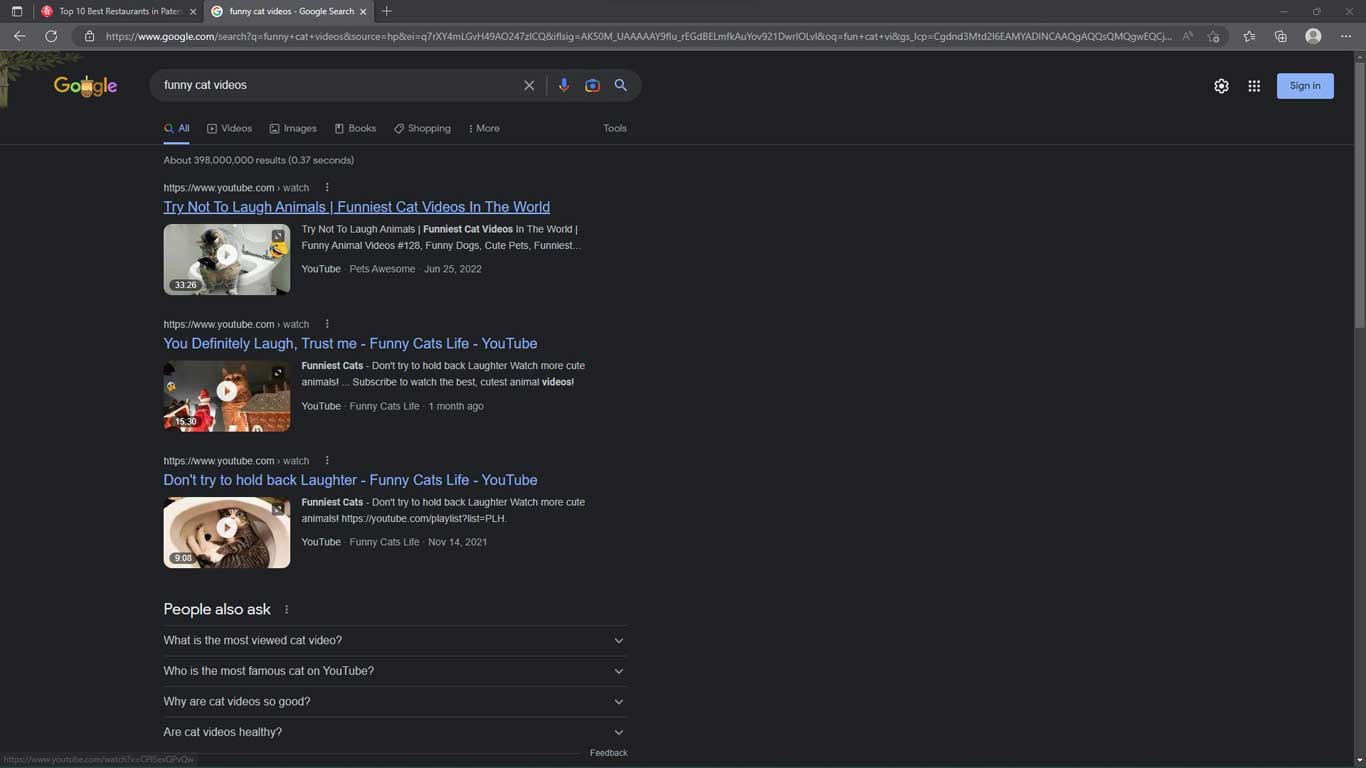
Task: View site information lock icon
Action: tap(89, 36)
